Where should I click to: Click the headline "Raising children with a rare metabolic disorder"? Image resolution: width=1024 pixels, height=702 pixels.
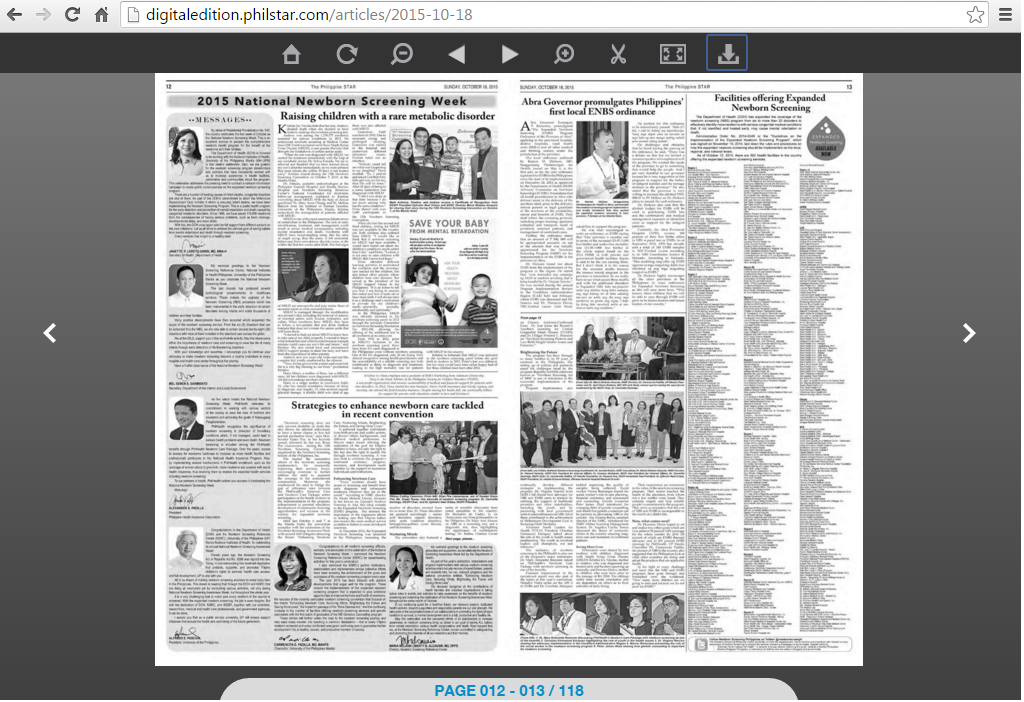click(387, 116)
